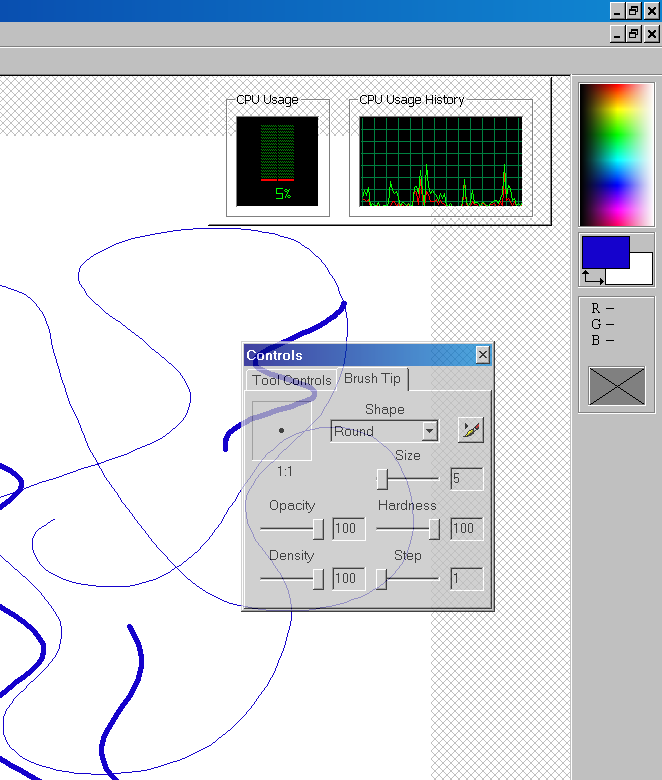Click the Density slider handle

[x=318, y=579]
